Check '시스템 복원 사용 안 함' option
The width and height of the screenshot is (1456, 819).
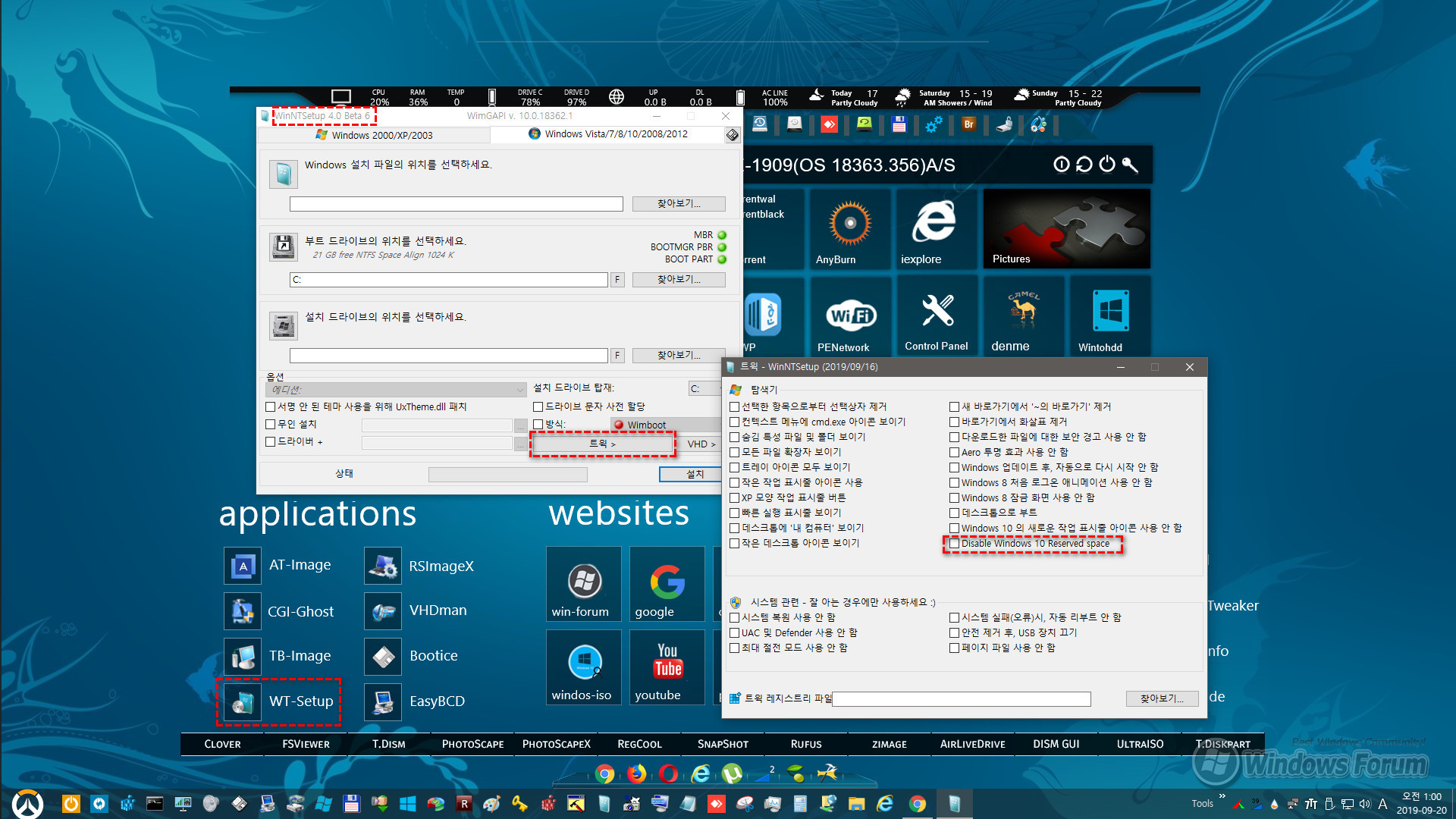coord(735,618)
